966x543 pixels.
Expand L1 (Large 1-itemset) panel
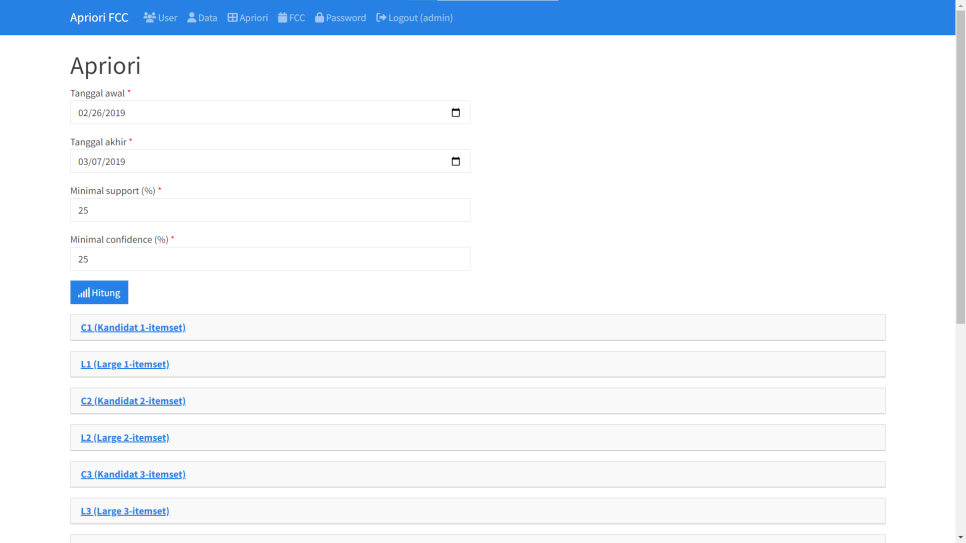(x=125, y=364)
